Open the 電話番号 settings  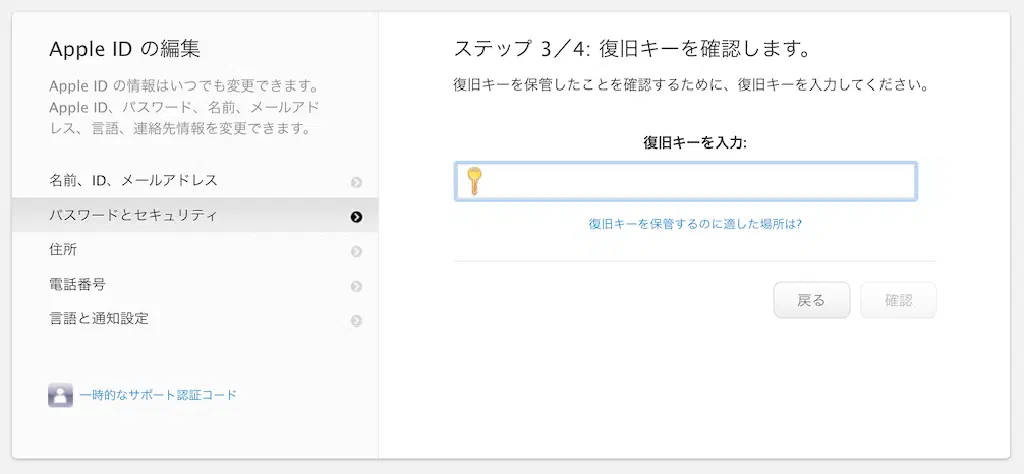[x=77, y=285]
